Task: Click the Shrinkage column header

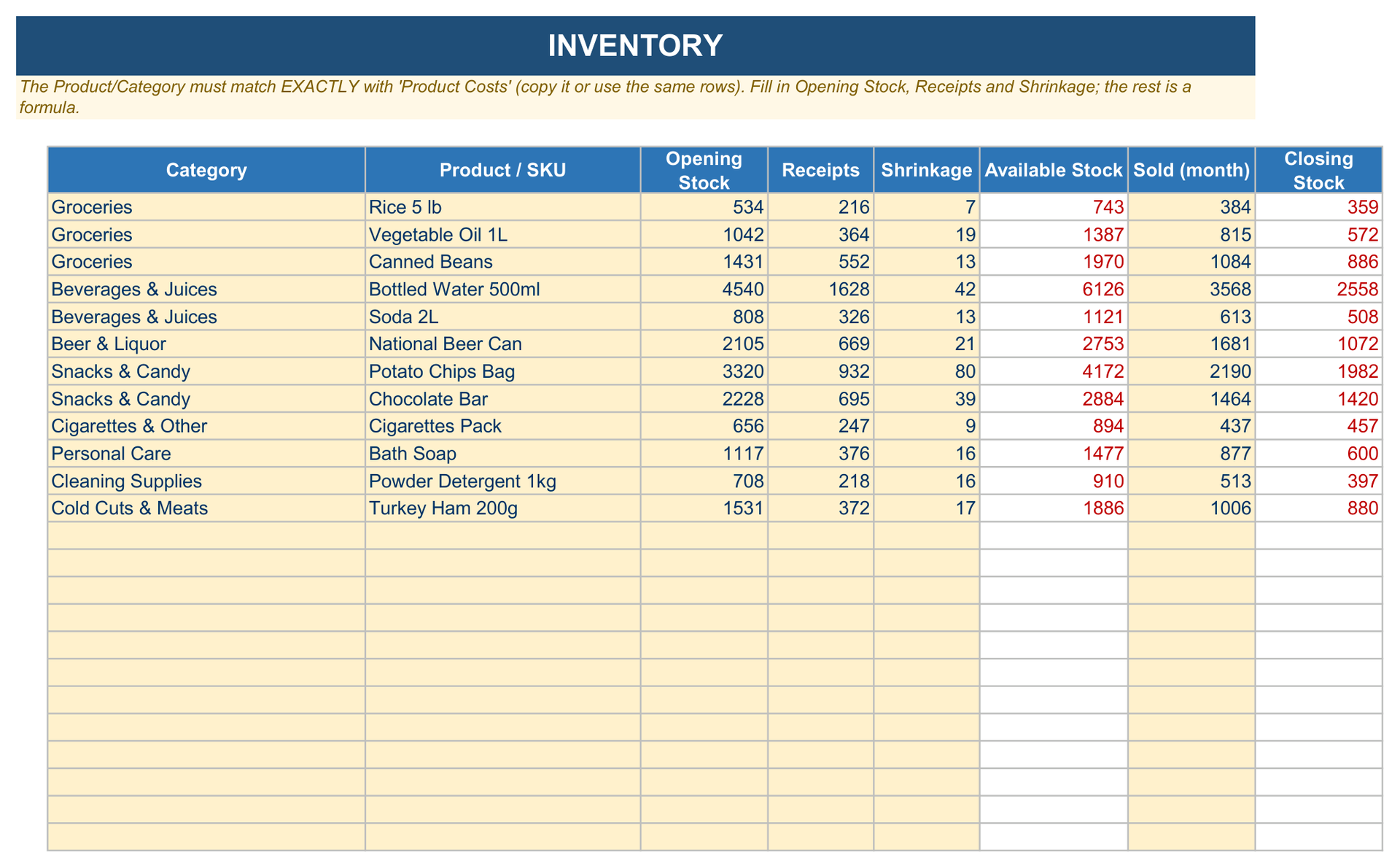Action: click(x=926, y=170)
